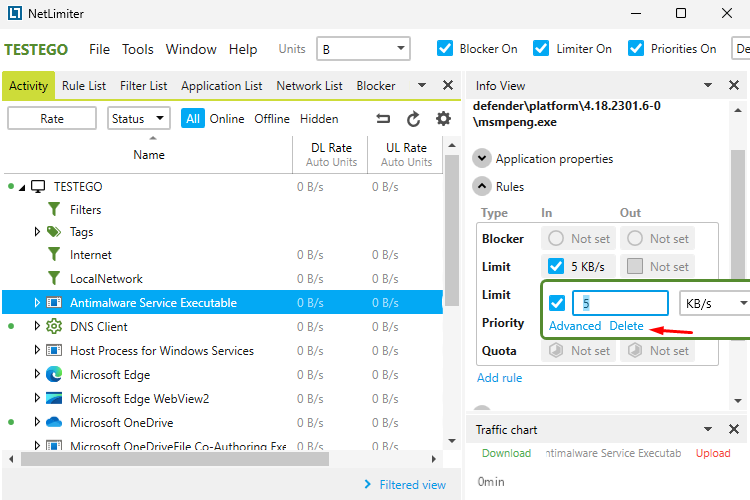
Task: Show Offline items filter
Action: coord(272,119)
